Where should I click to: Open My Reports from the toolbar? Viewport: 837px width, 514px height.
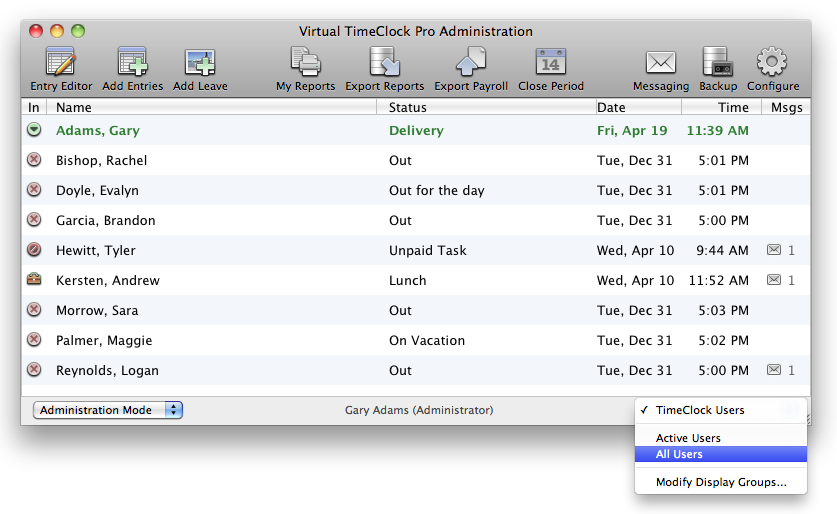point(305,63)
